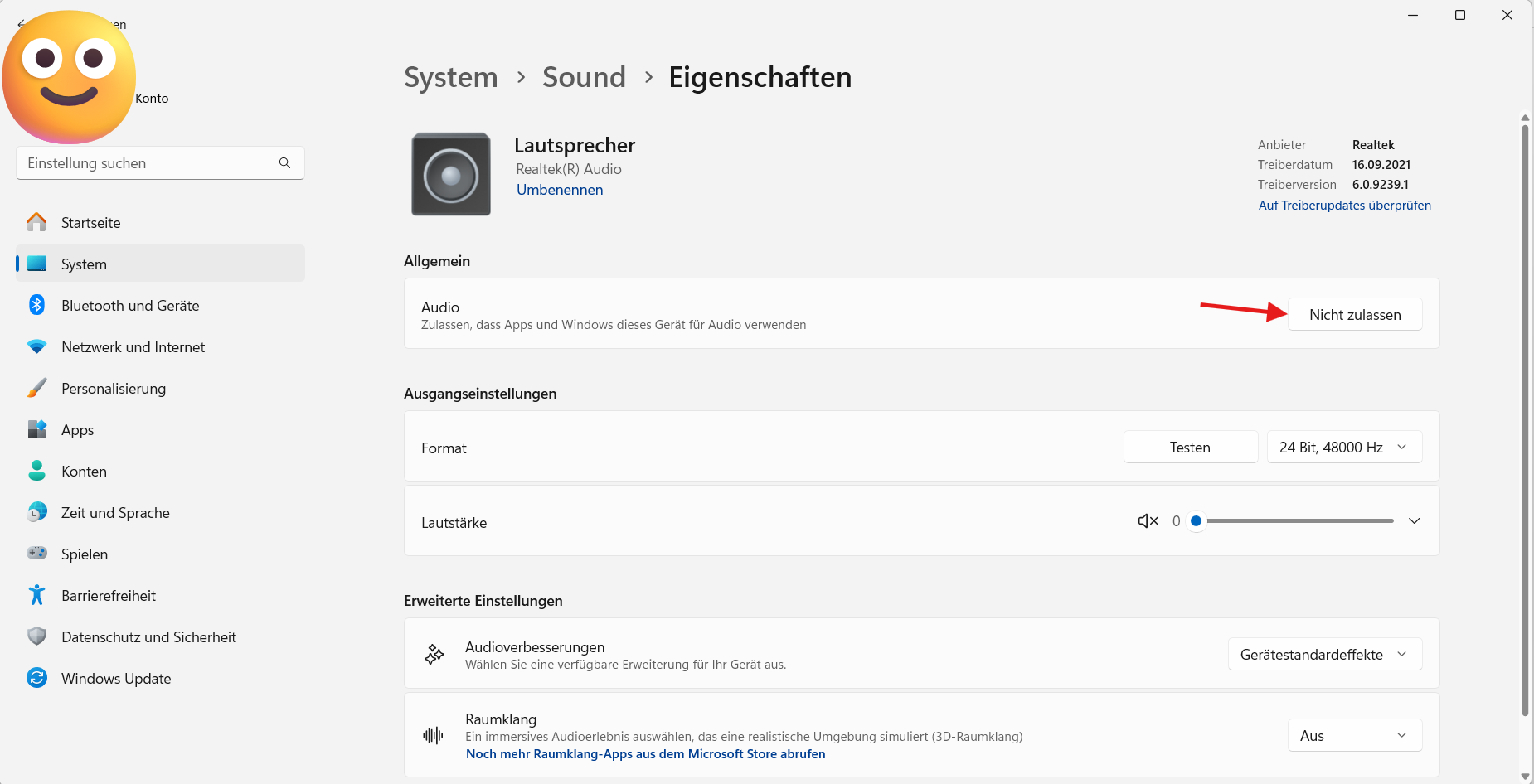This screenshot has width=1534, height=784.
Task: Click Nicht zulassen for Audio
Action: pos(1355,315)
